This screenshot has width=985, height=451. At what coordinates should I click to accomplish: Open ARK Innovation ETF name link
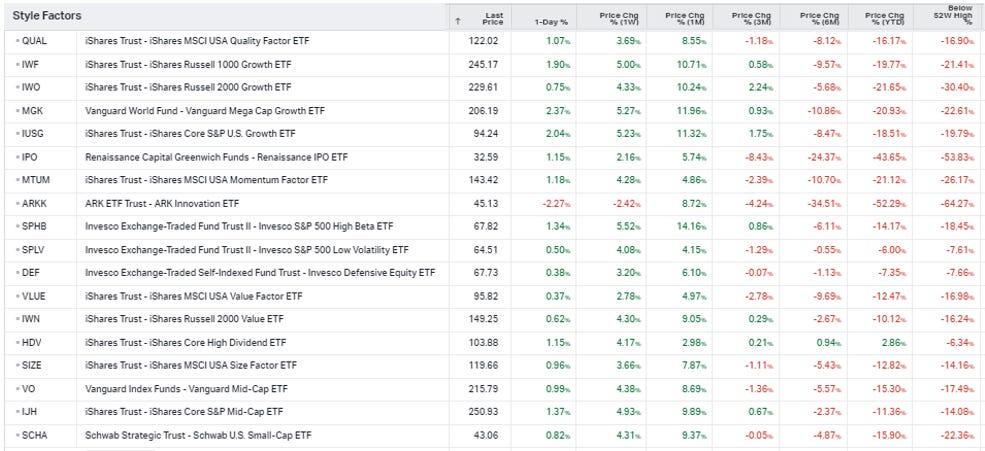(162, 204)
